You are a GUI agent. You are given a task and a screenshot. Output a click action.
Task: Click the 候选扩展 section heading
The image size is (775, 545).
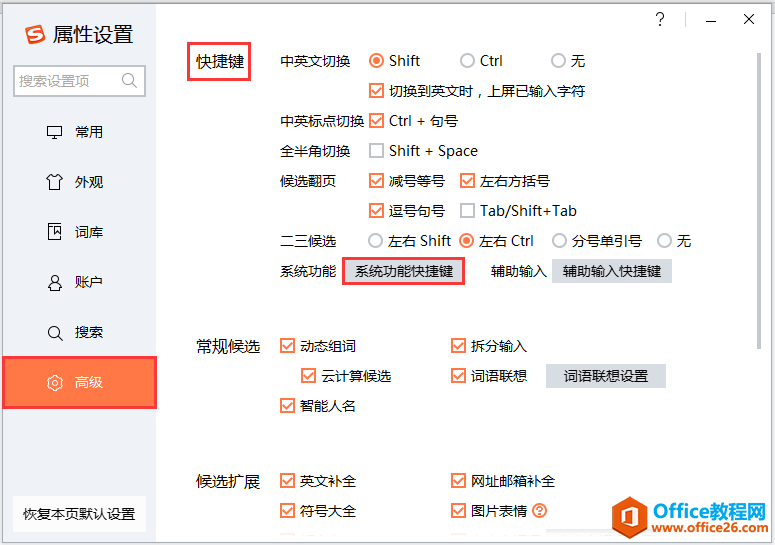[228, 481]
